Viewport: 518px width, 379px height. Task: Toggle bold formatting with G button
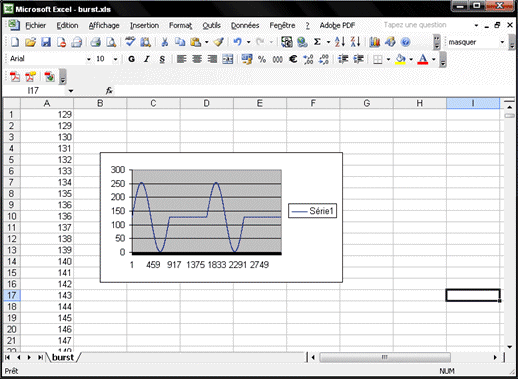tap(132, 59)
